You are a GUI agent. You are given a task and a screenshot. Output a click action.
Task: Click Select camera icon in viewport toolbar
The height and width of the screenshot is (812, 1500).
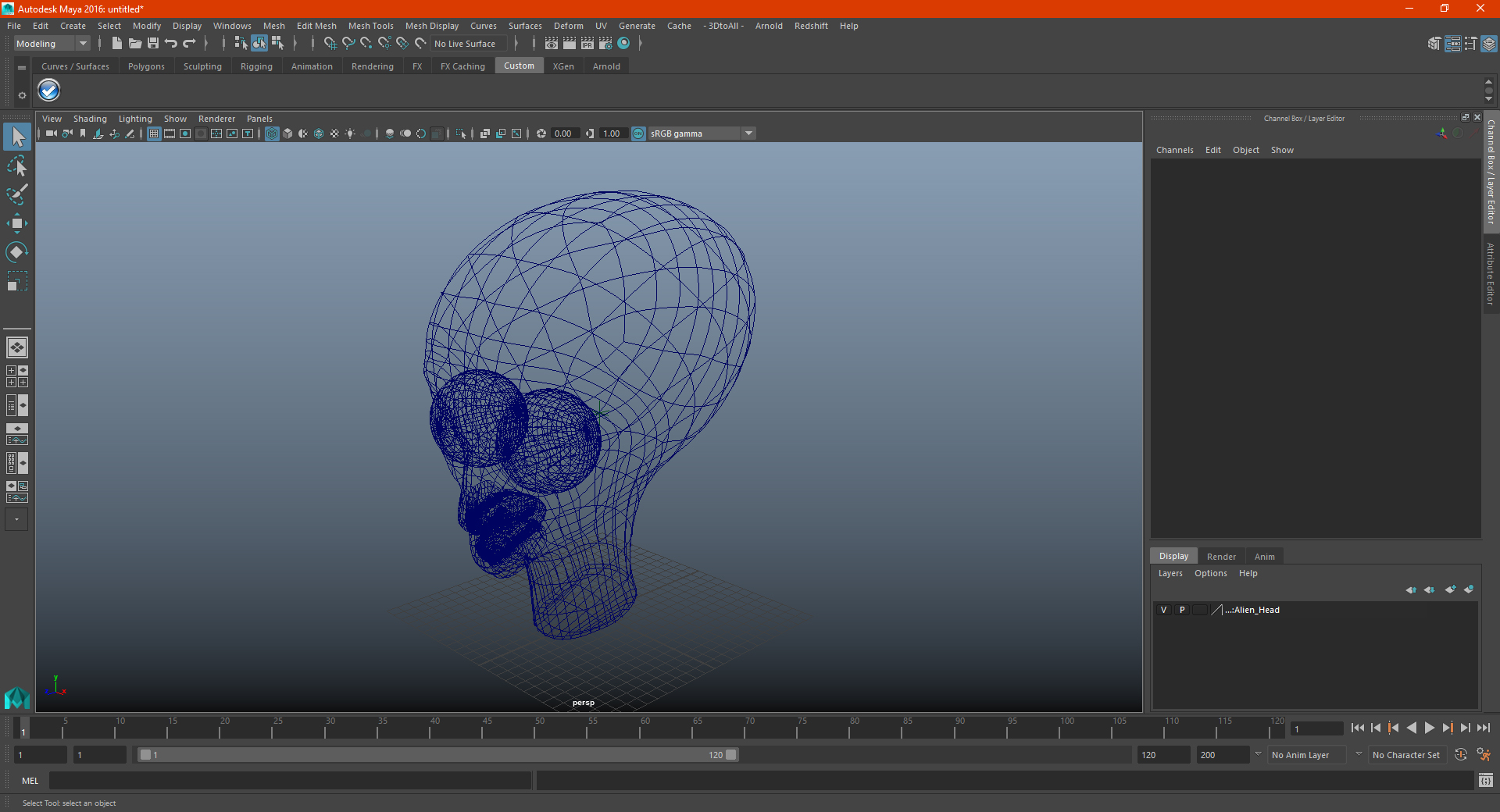click(x=51, y=134)
